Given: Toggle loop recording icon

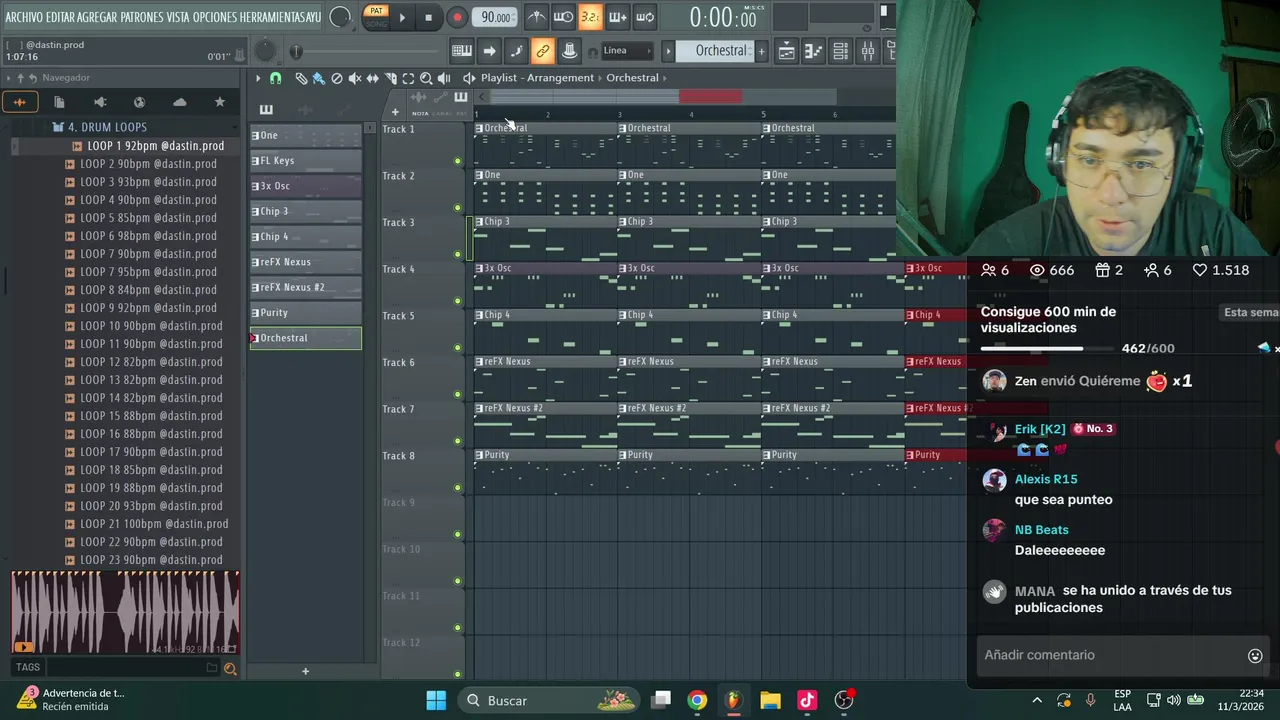Looking at the screenshot, I should tap(645, 17).
